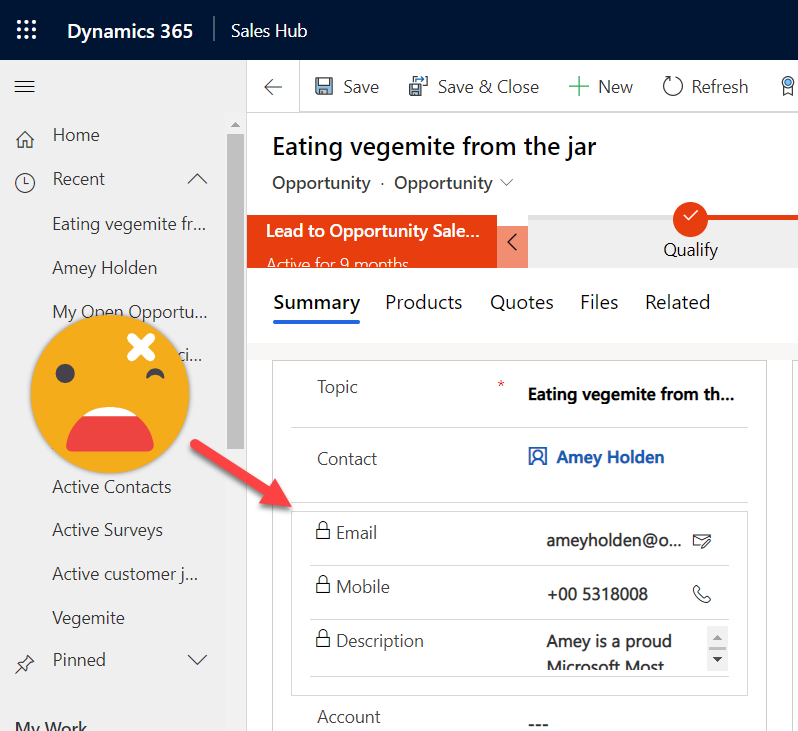Click the Save & Close label

pos(488,87)
